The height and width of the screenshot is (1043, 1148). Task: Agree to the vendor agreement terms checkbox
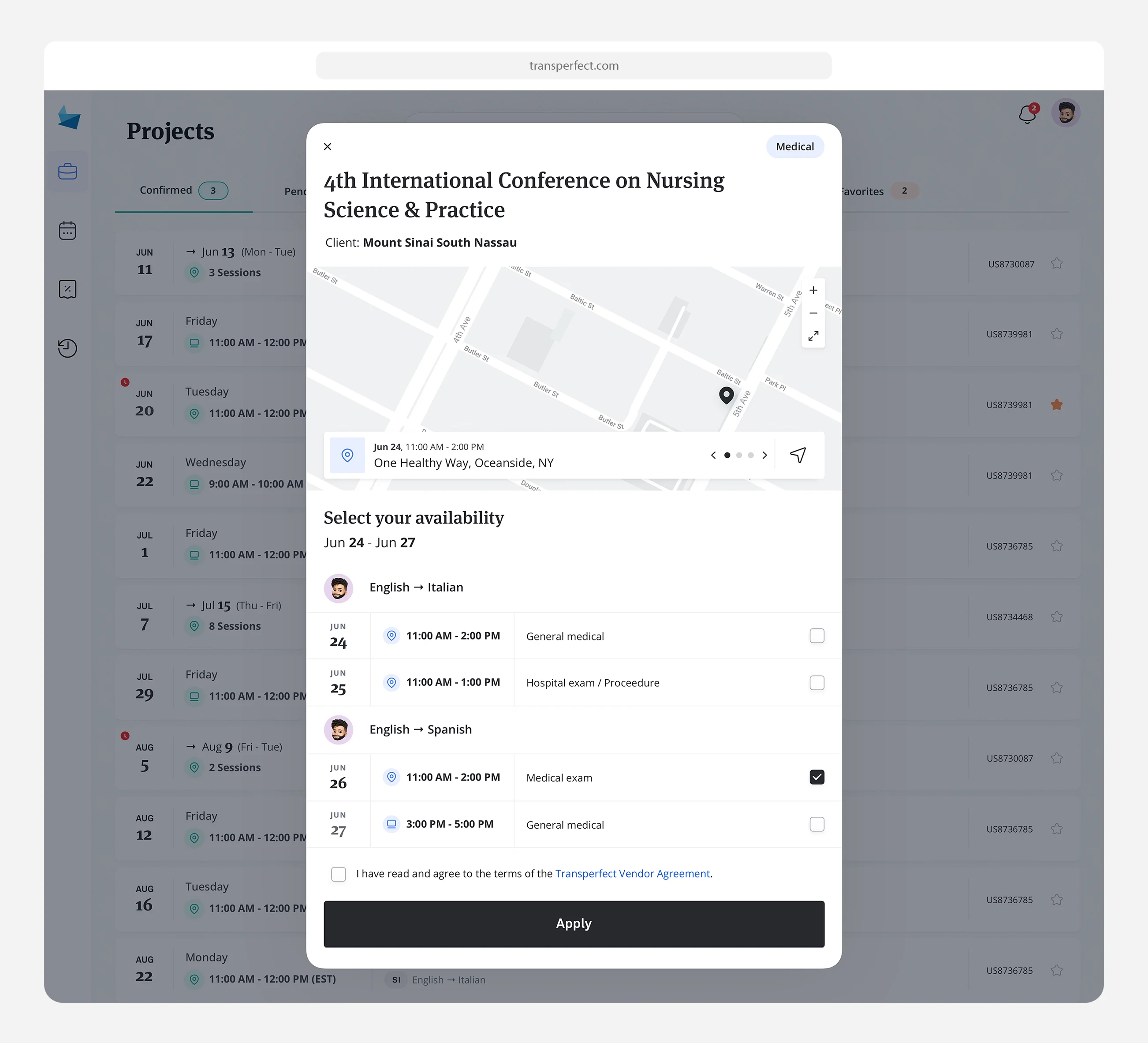pos(338,874)
